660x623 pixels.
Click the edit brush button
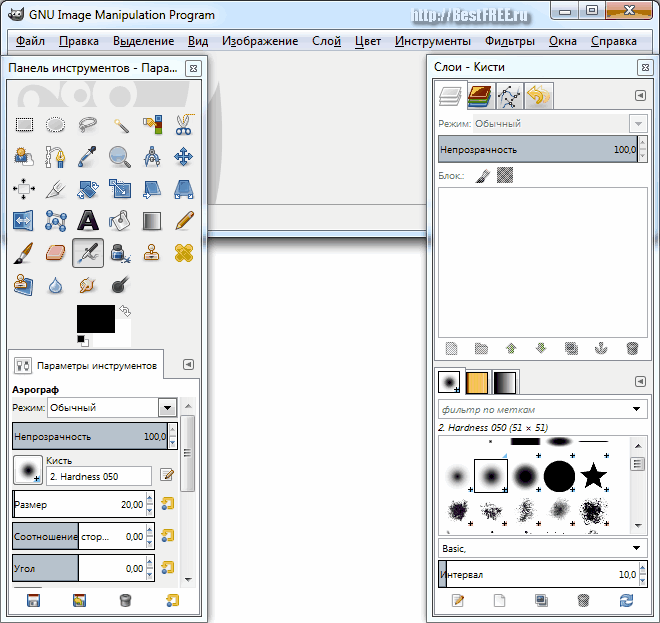[x=166, y=475]
